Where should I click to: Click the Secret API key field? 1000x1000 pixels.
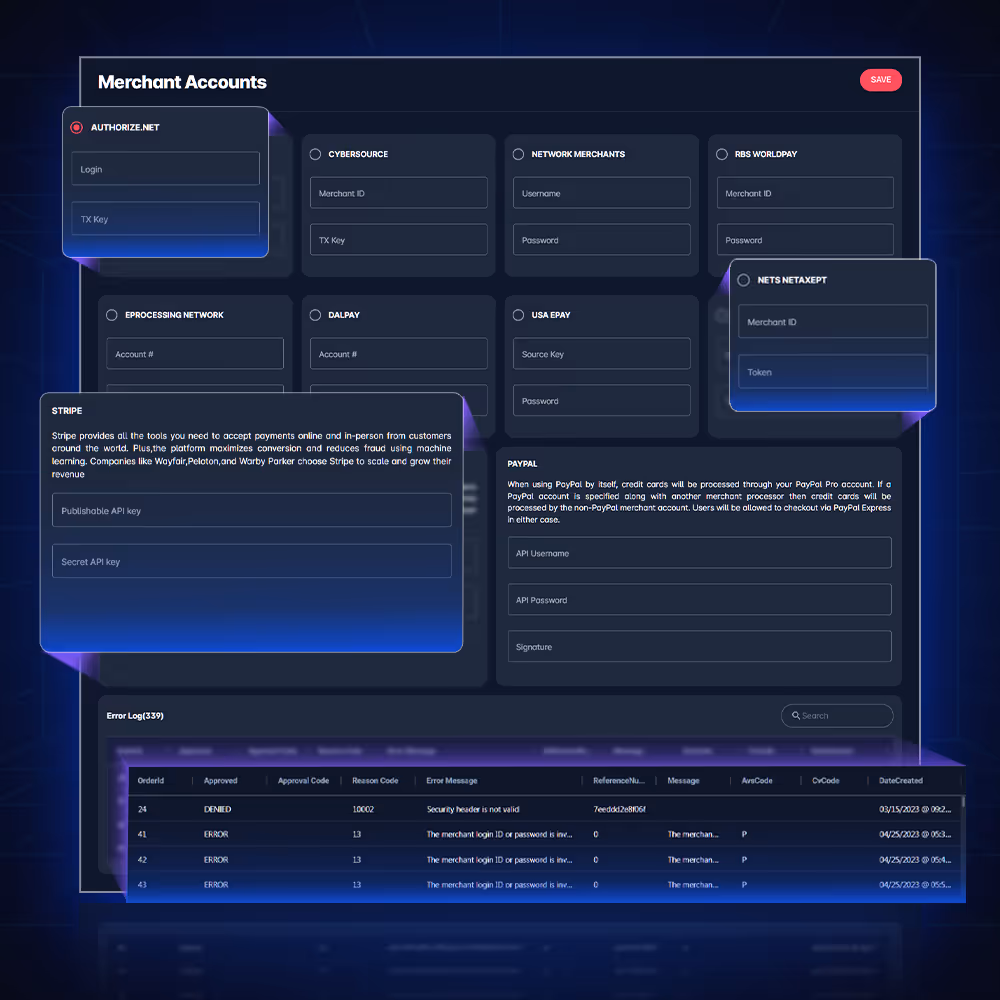tap(251, 561)
